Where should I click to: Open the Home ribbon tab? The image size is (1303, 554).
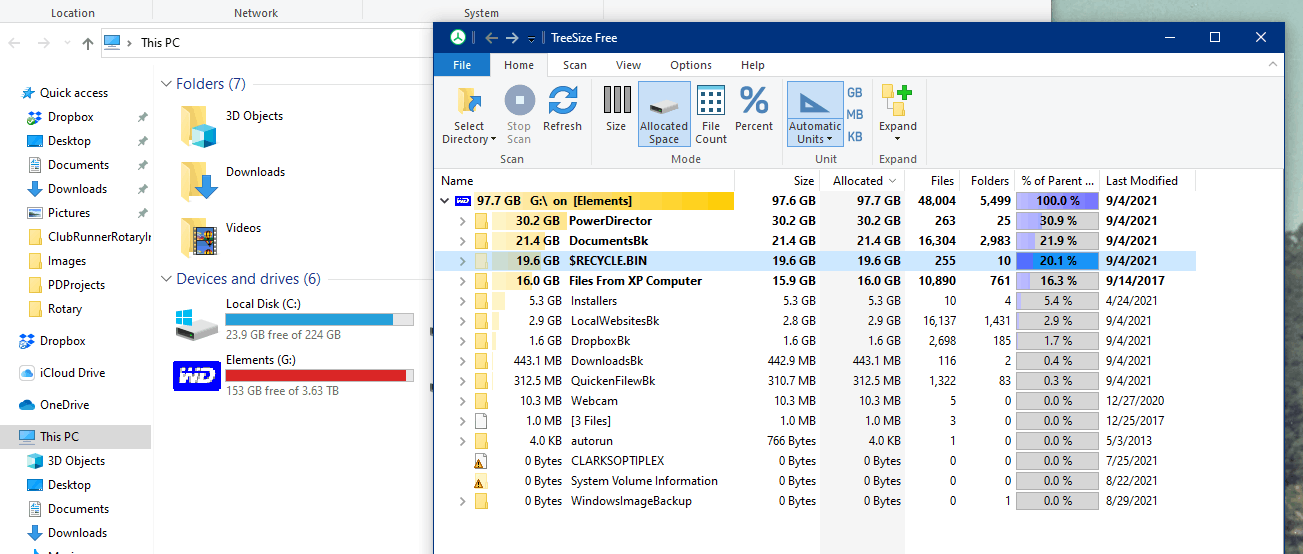(x=519, y=65)
